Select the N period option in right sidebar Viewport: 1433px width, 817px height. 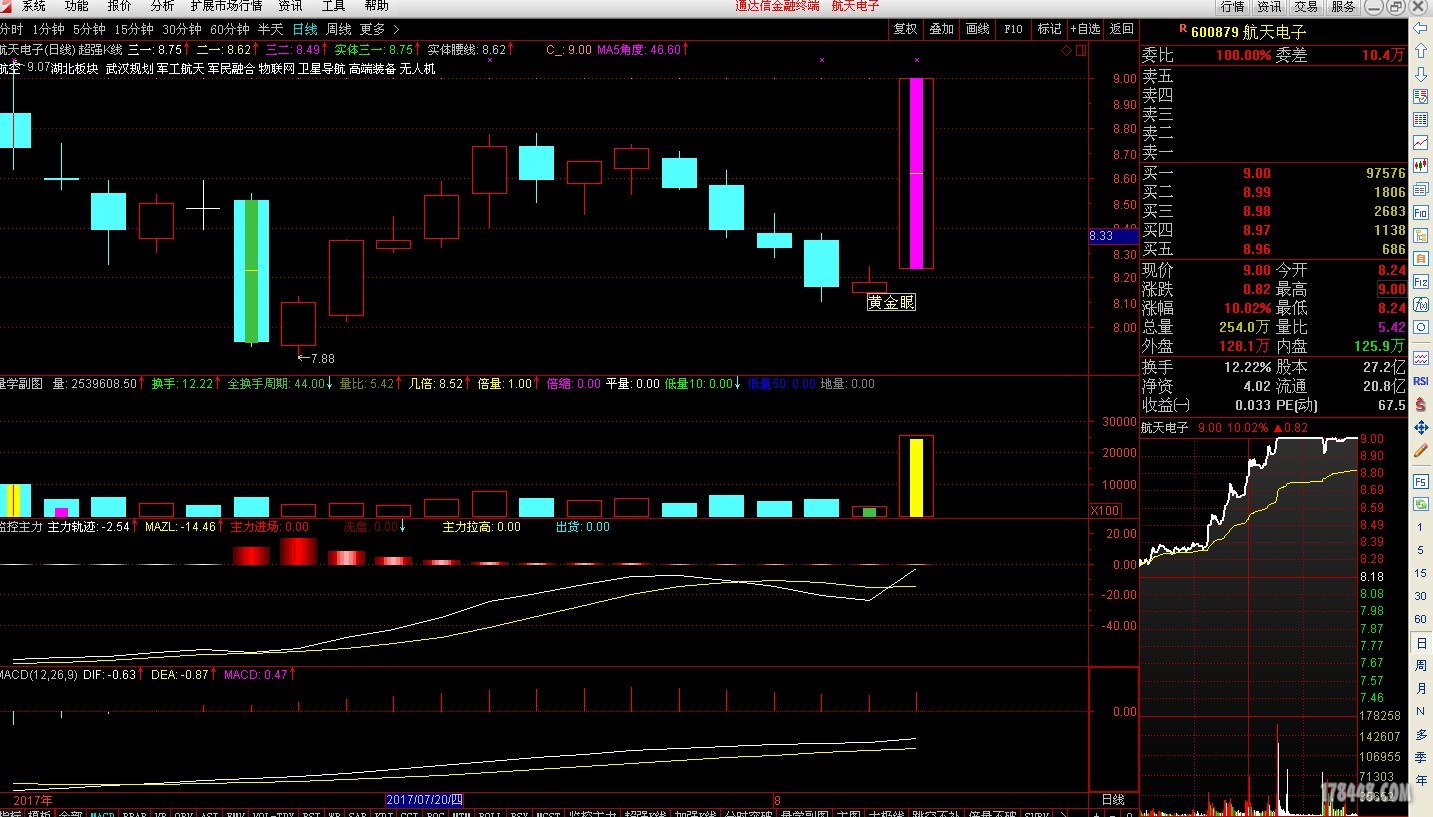point(1421,711)
